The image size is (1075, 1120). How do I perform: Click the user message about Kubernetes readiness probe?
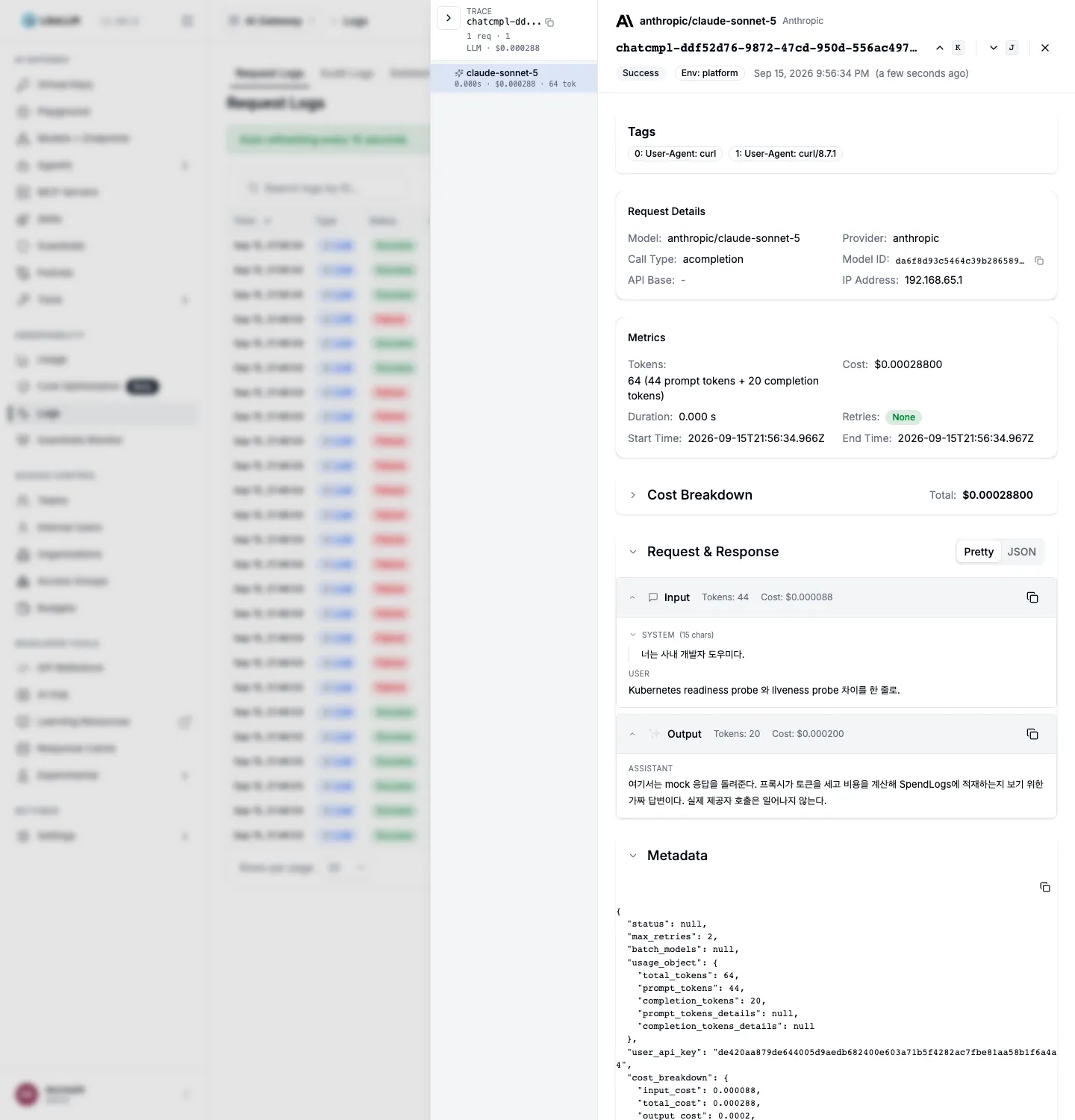(764, 690)
